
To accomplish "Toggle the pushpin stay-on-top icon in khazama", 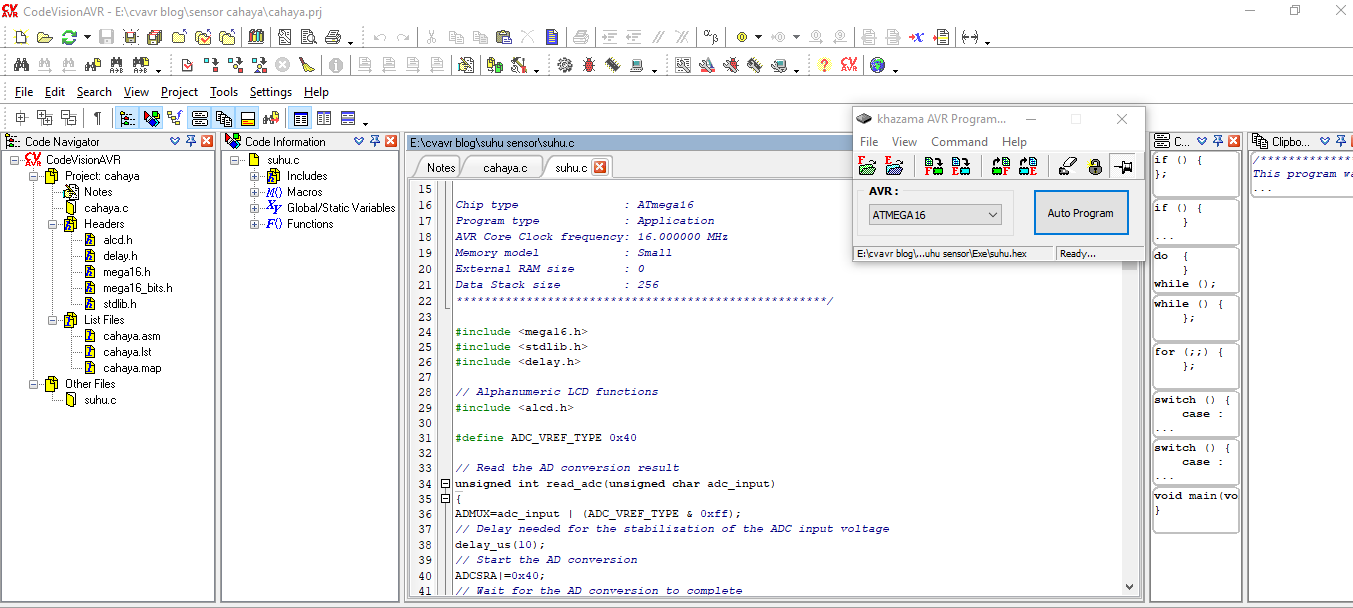I will [1124, 166].
